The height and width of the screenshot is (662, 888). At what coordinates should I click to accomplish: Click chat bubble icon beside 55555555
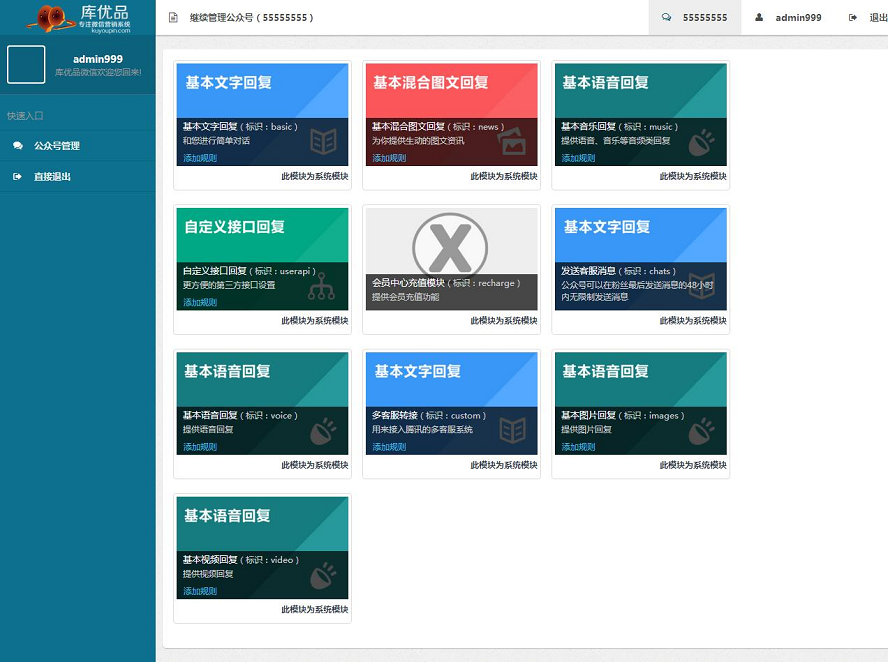[x=667, y=18]
